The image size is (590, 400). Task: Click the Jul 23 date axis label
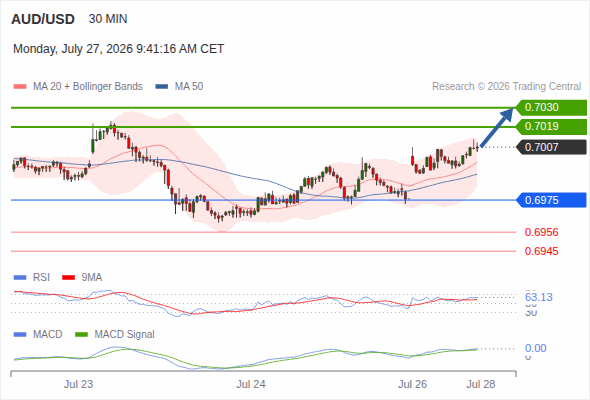tap(78, 384)
